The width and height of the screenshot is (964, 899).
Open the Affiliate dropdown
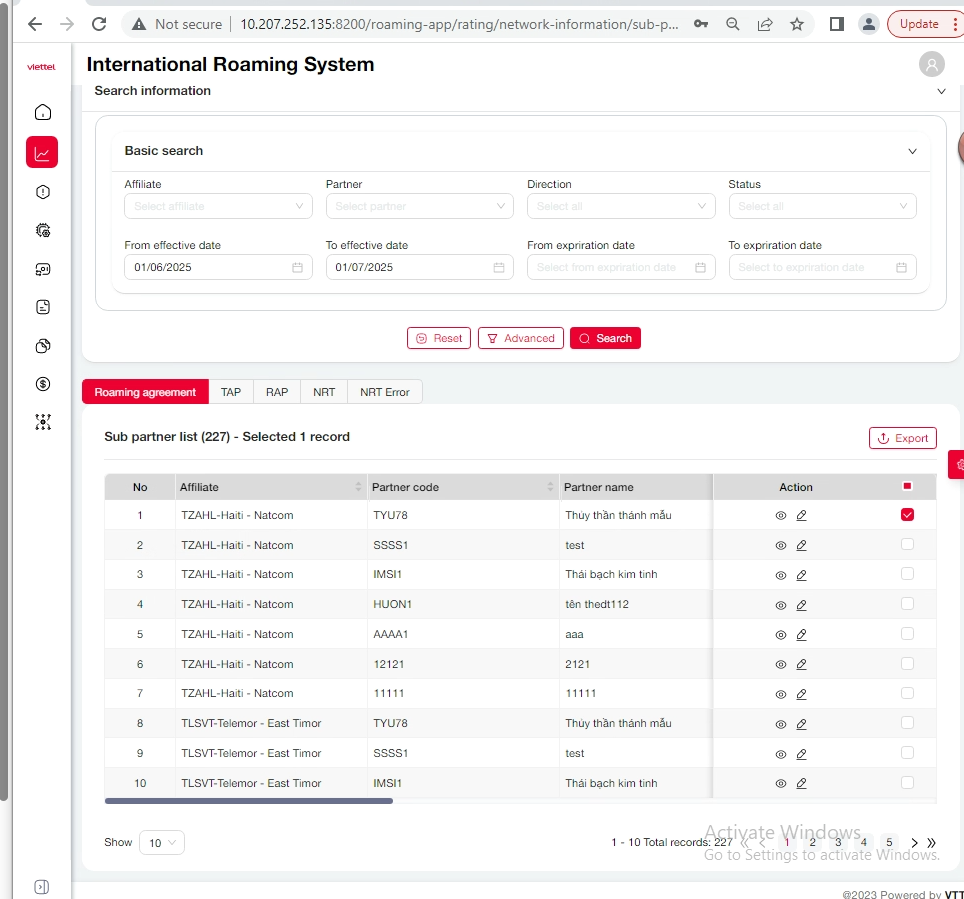pos(218,207)
